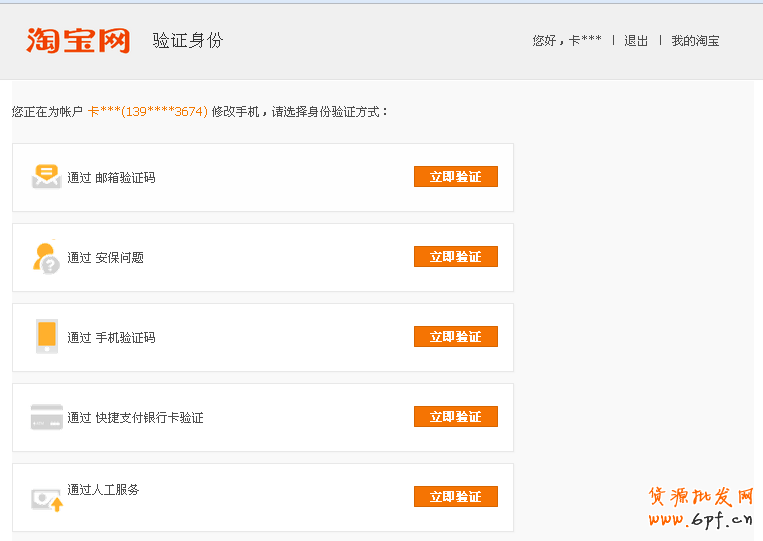Screen dimensions: 763x541
Task: Click the security question person icon
Action: pyautogui.click(x=46, y=257)
